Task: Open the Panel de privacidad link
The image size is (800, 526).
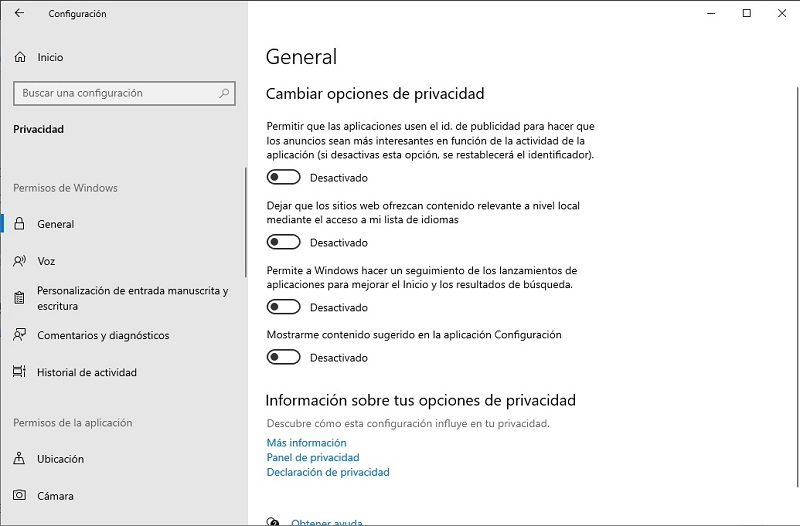Action: pos(312,457)
